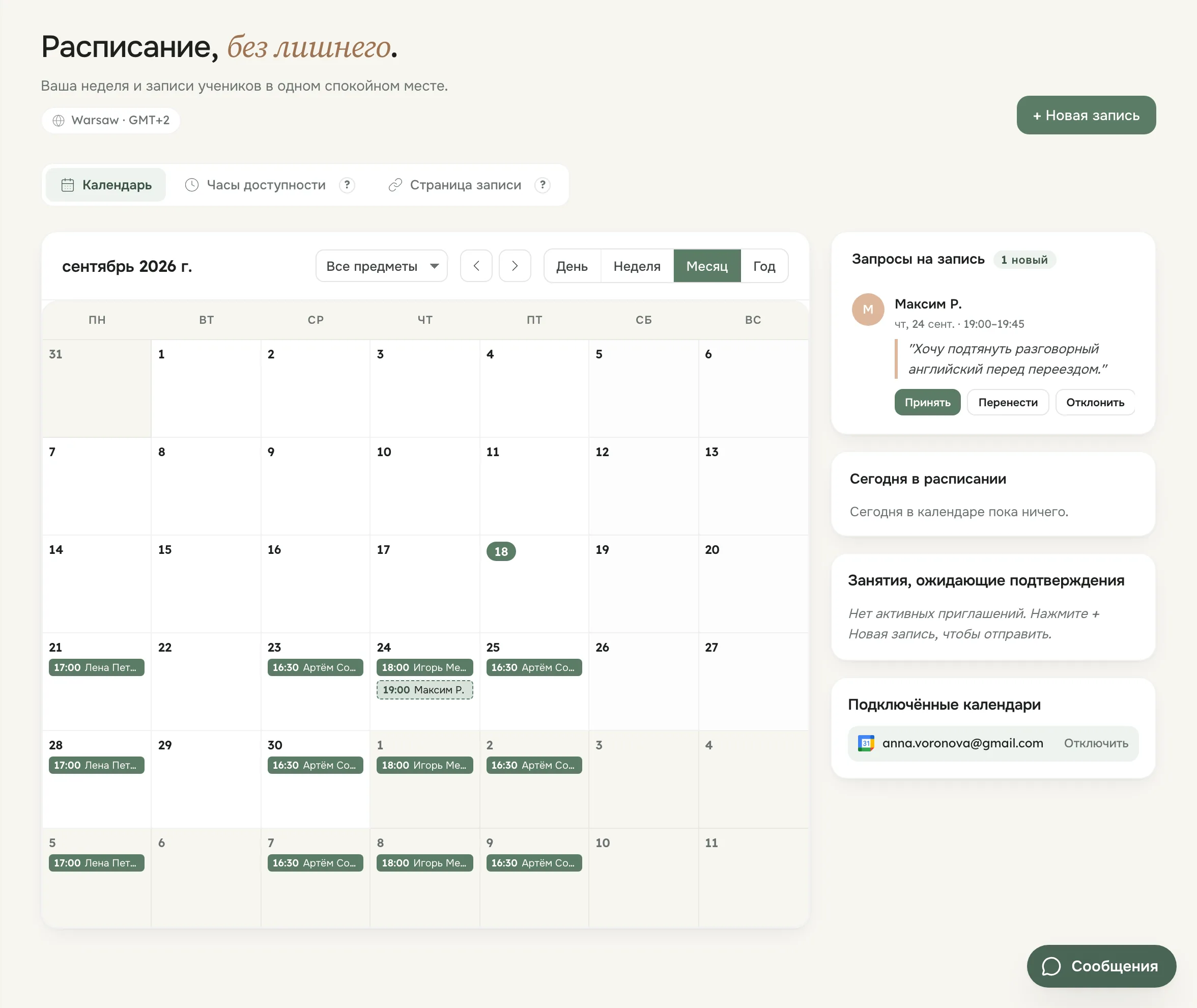
Task: Select September 10 day cell
Action: (424, 486)
